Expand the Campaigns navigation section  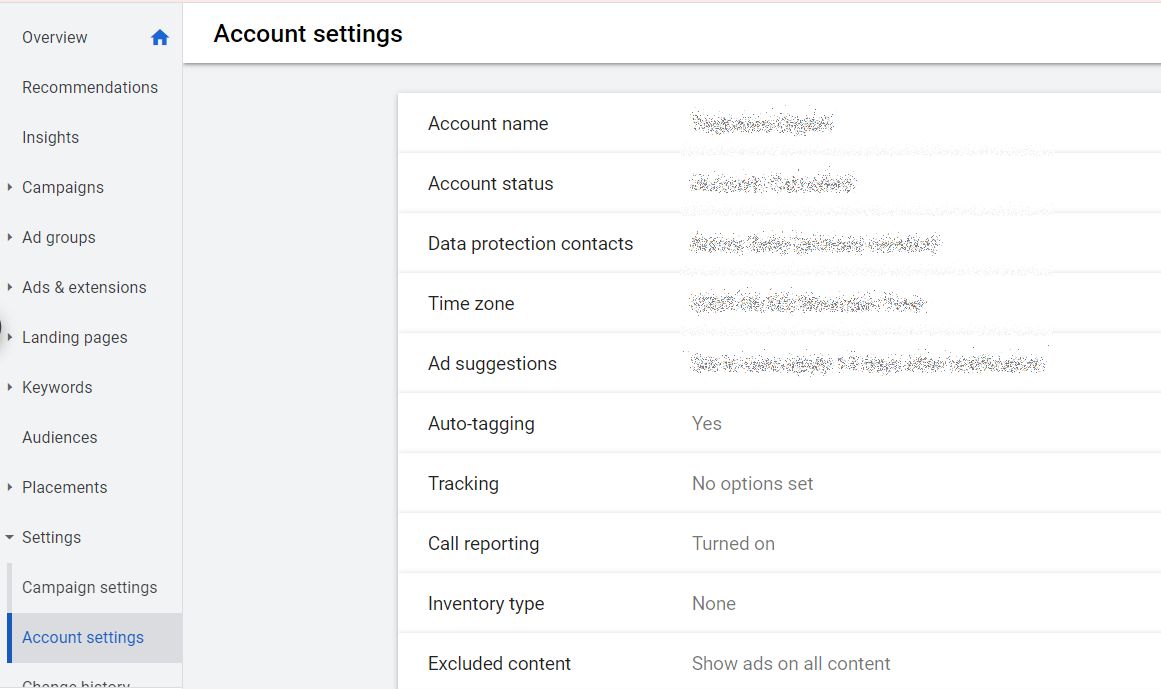10,187
